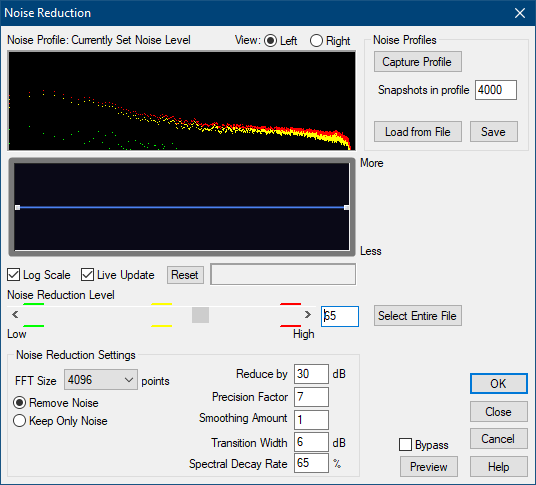Choose Keep Only Noise option
The height and width of the screenshot is (485, 536).
coord(19,421)
